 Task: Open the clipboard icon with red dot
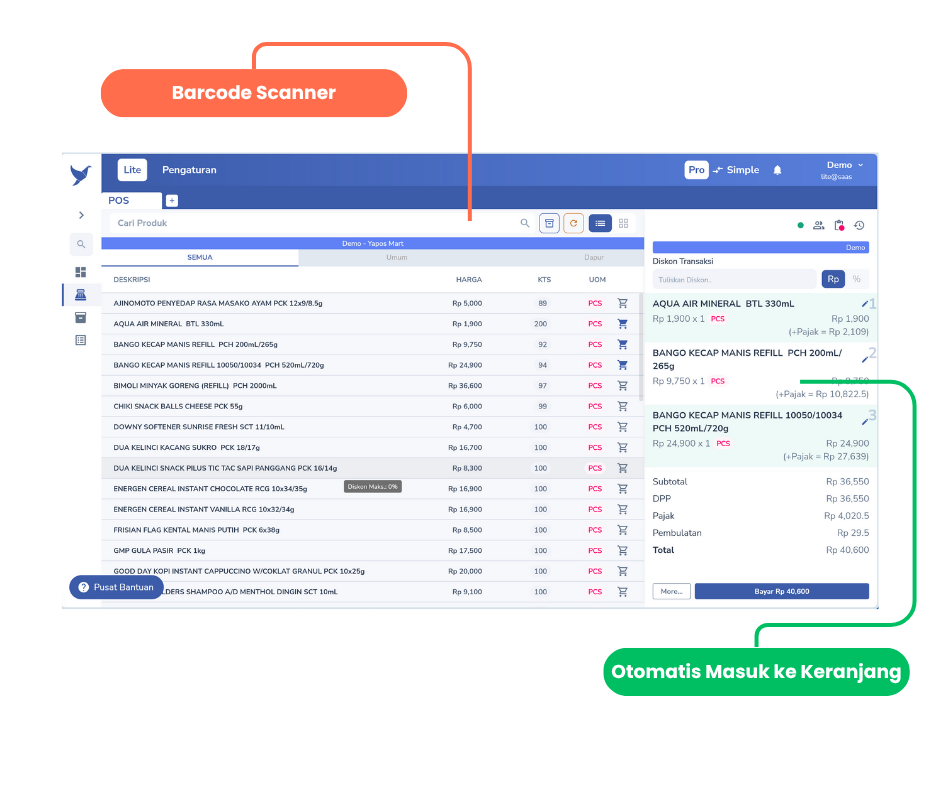pyautogui.click(x=839, y=225)
